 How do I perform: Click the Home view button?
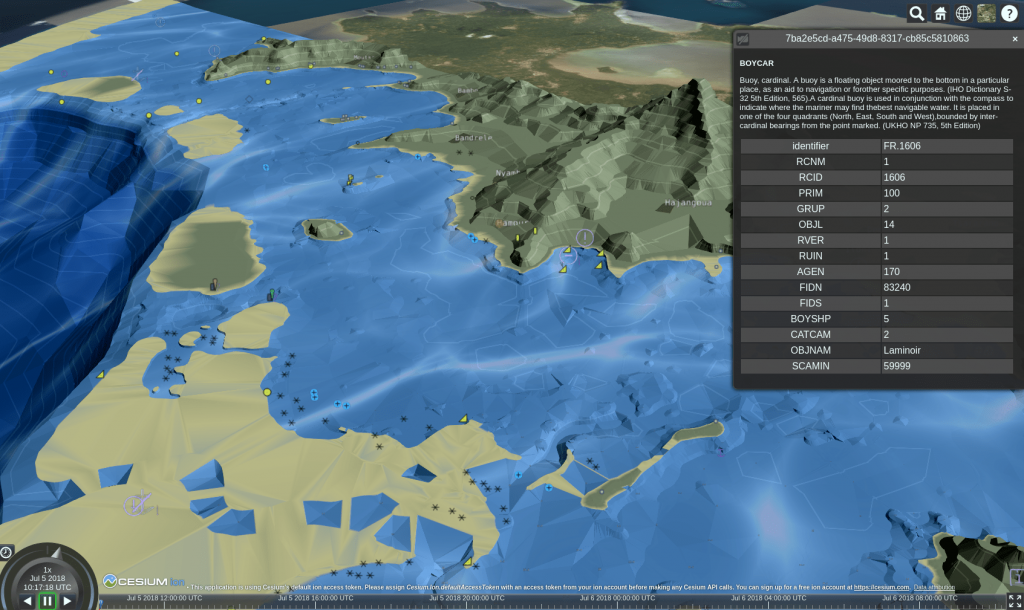(x=940, y=13)
